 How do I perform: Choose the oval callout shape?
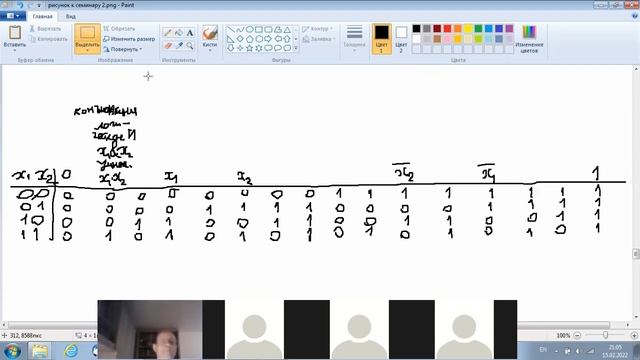click(x=278, y=48)
